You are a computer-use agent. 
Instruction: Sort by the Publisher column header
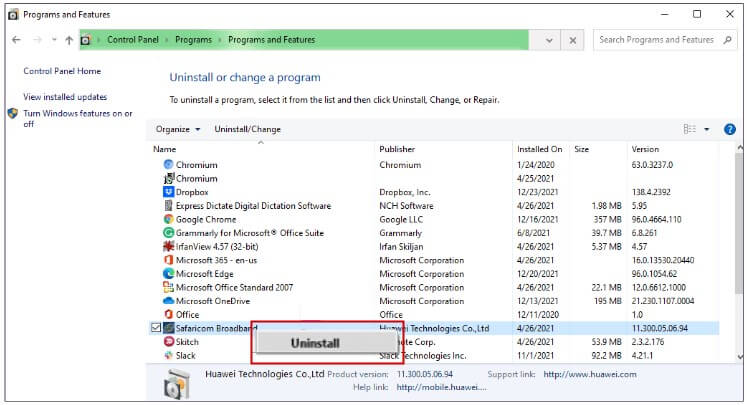pos(397,149)
